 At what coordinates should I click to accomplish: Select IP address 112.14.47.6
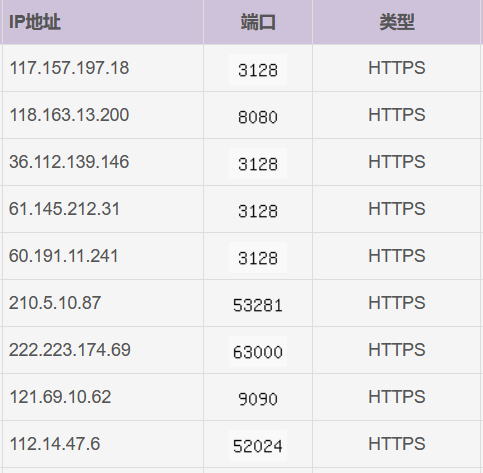click(55, 444)
